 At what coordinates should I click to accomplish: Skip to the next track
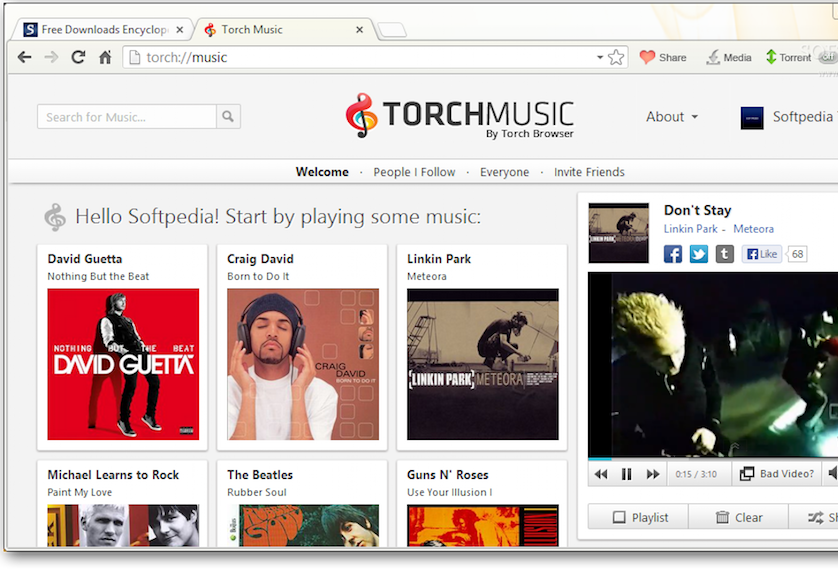click(x=653, y=474)
